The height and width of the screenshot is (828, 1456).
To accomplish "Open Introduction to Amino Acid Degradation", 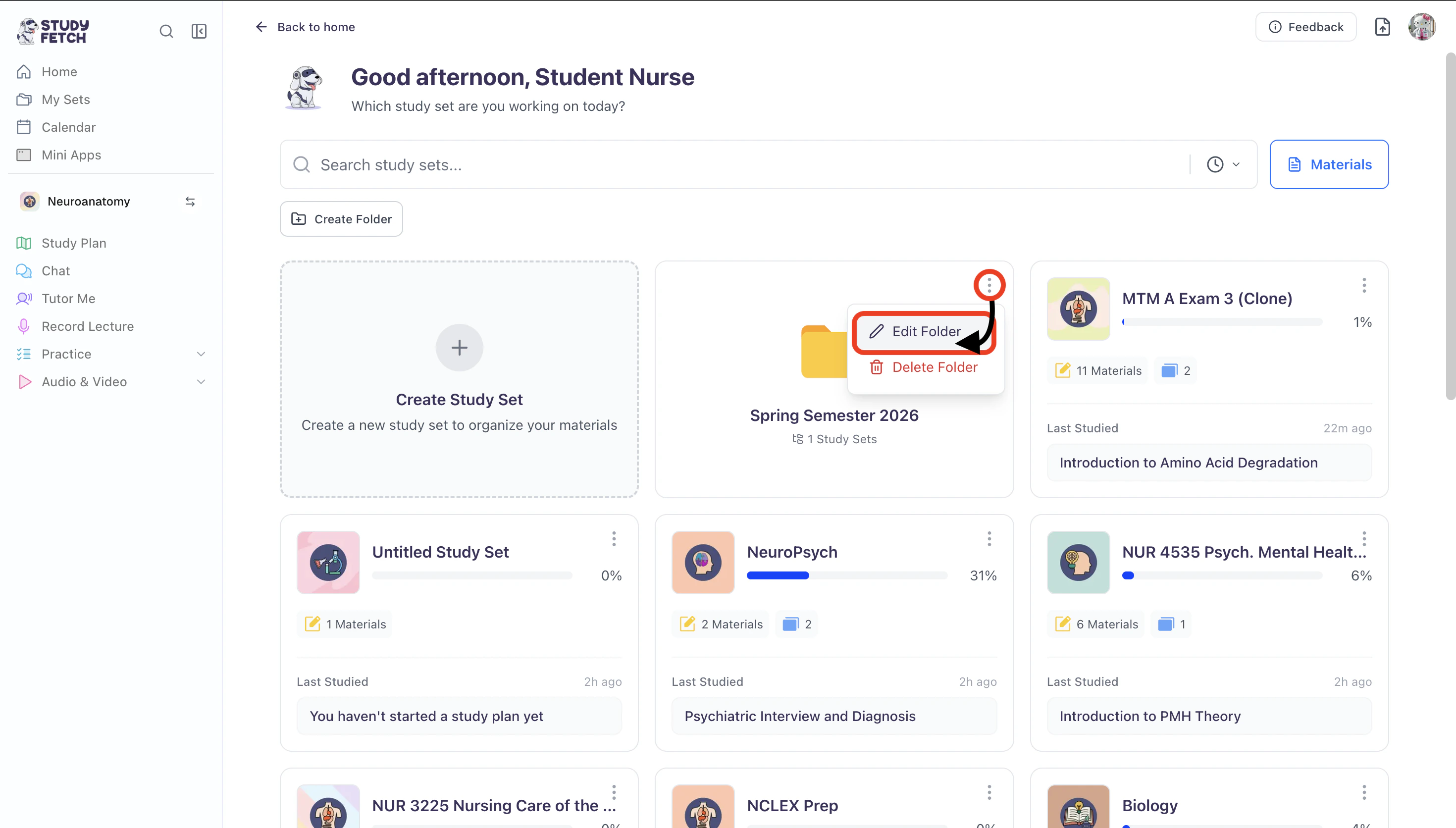I will 1209,463.
